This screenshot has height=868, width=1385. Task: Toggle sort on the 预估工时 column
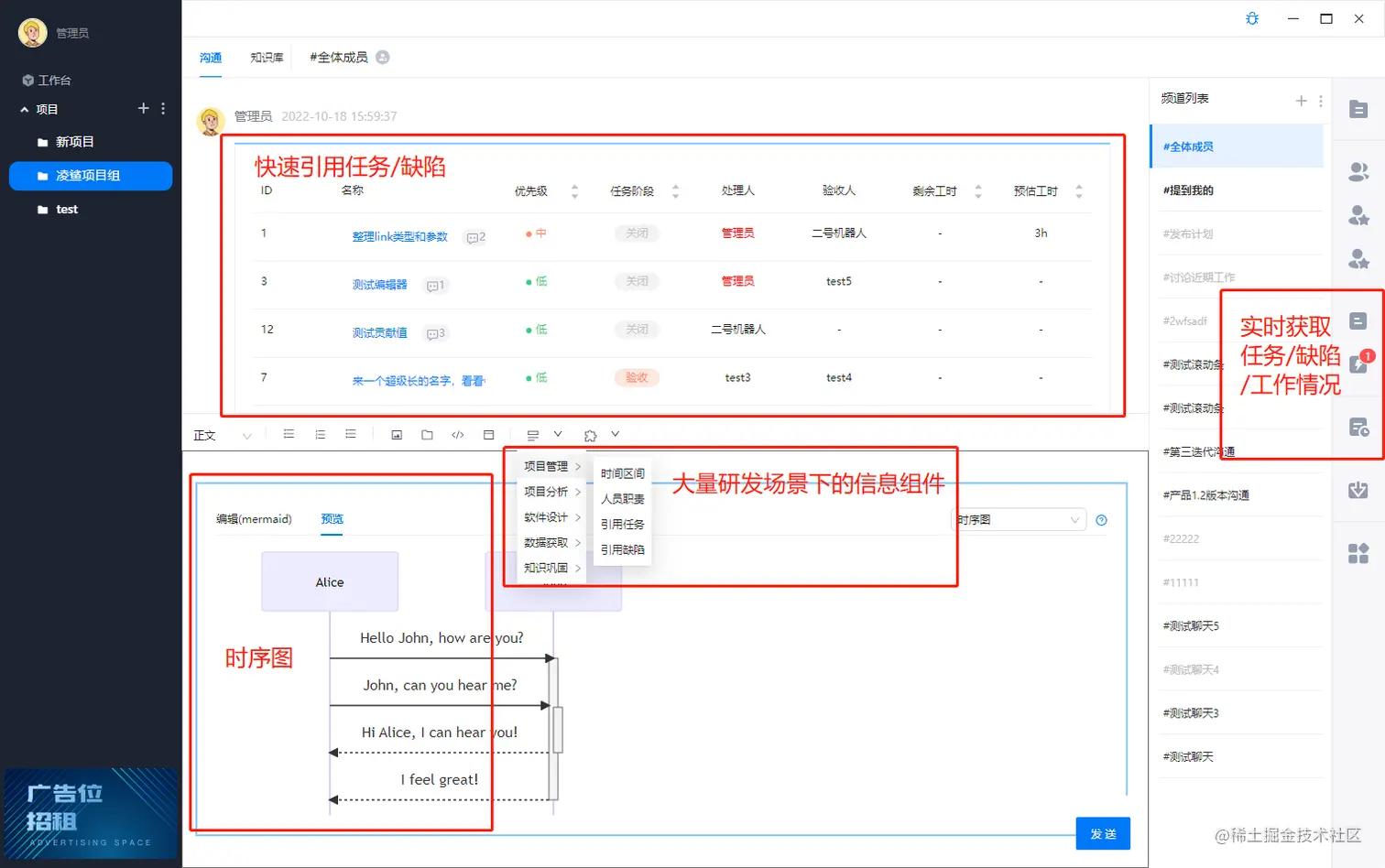[x=1079, y=191]
